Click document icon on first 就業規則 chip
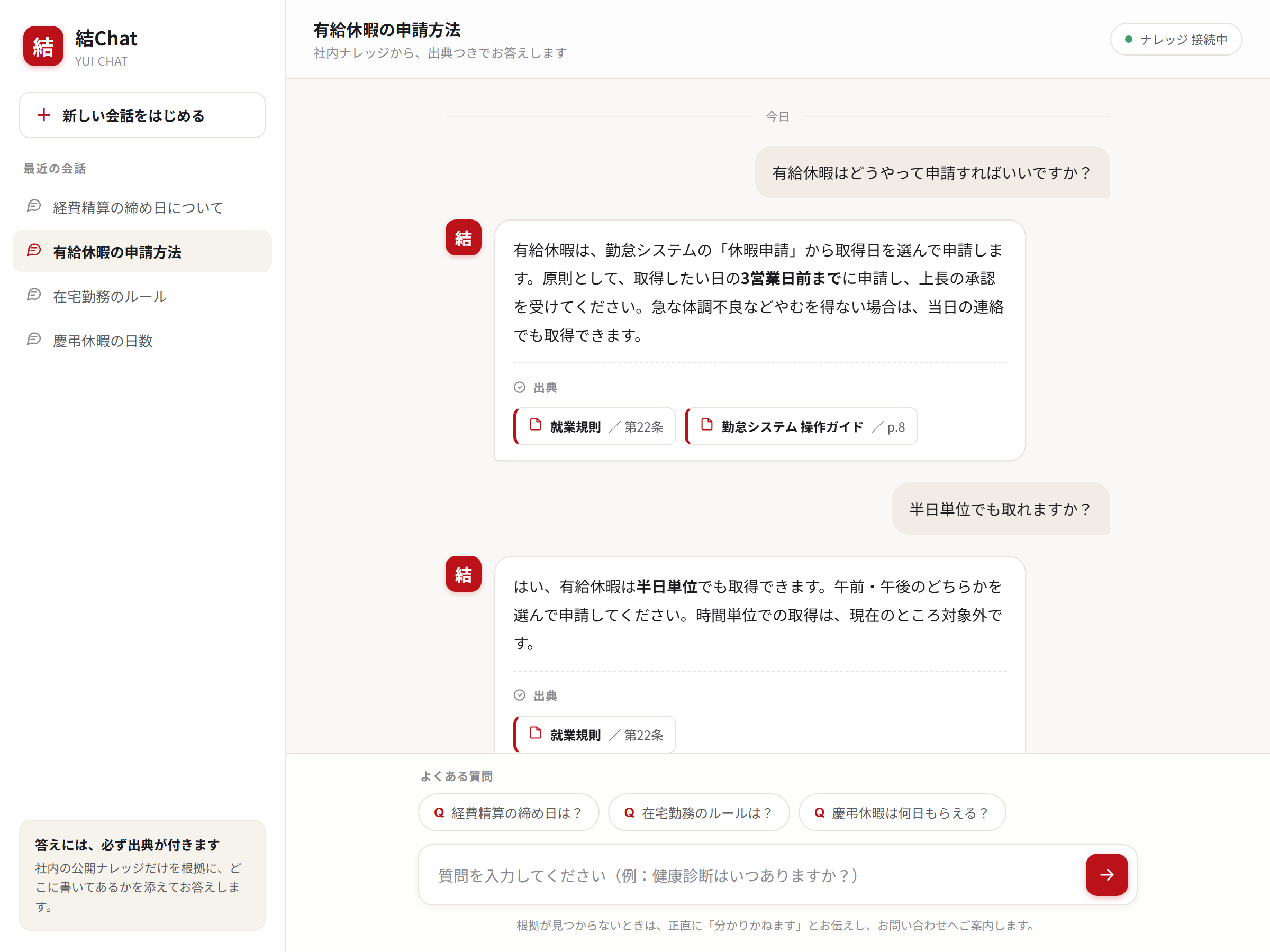 point(535,425)
